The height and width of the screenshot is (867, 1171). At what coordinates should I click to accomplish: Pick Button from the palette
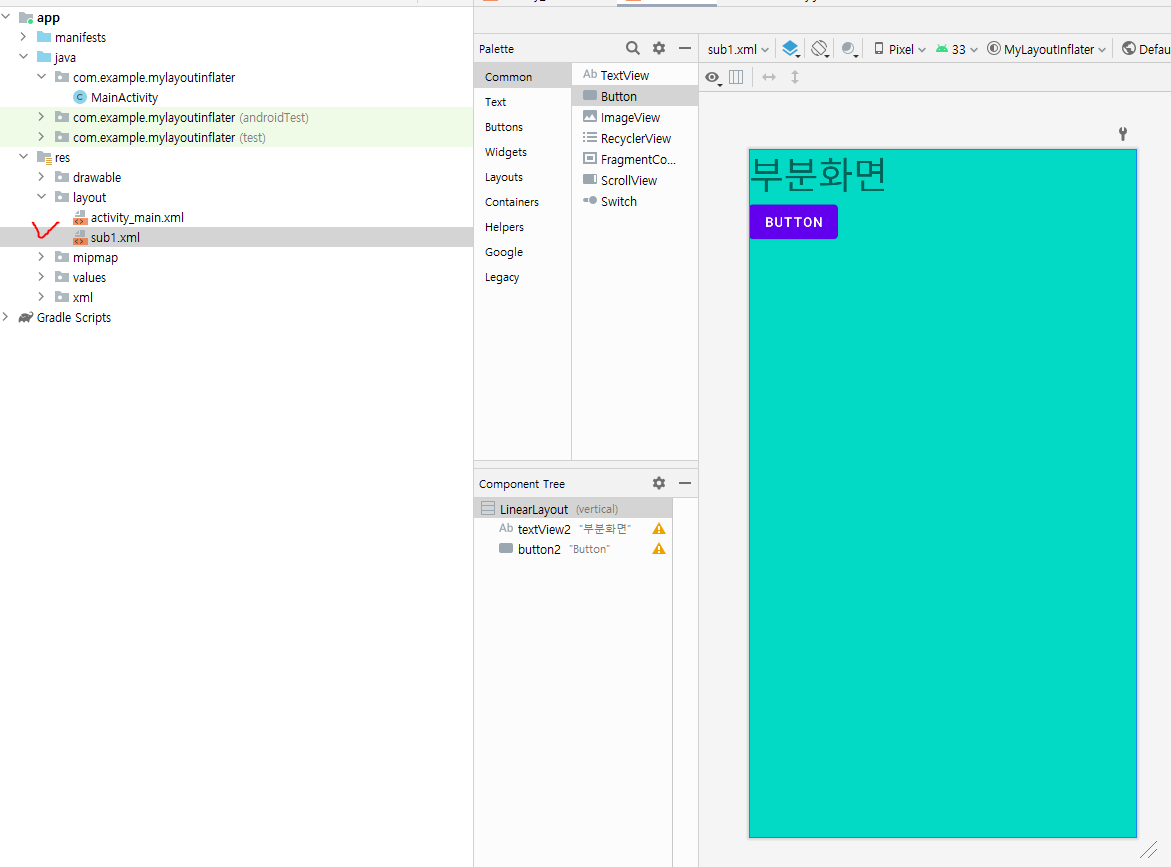(x=635, y=96)
